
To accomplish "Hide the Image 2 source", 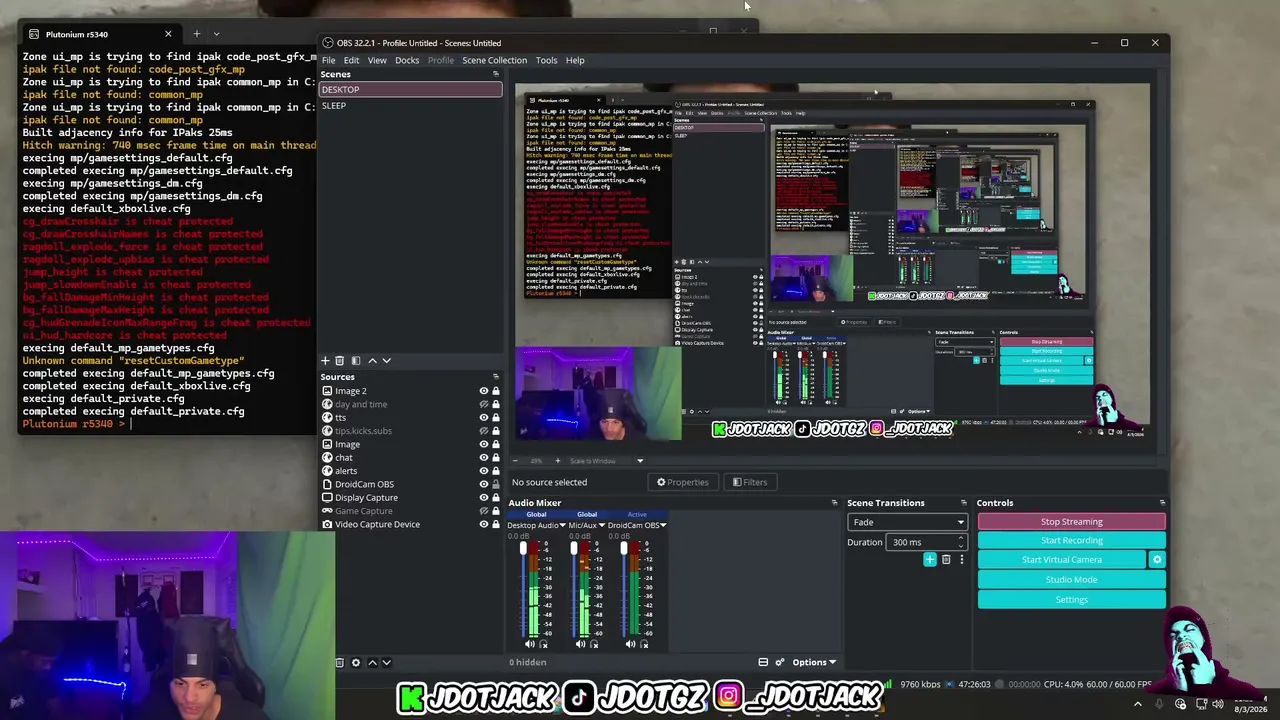I will 484,391.
